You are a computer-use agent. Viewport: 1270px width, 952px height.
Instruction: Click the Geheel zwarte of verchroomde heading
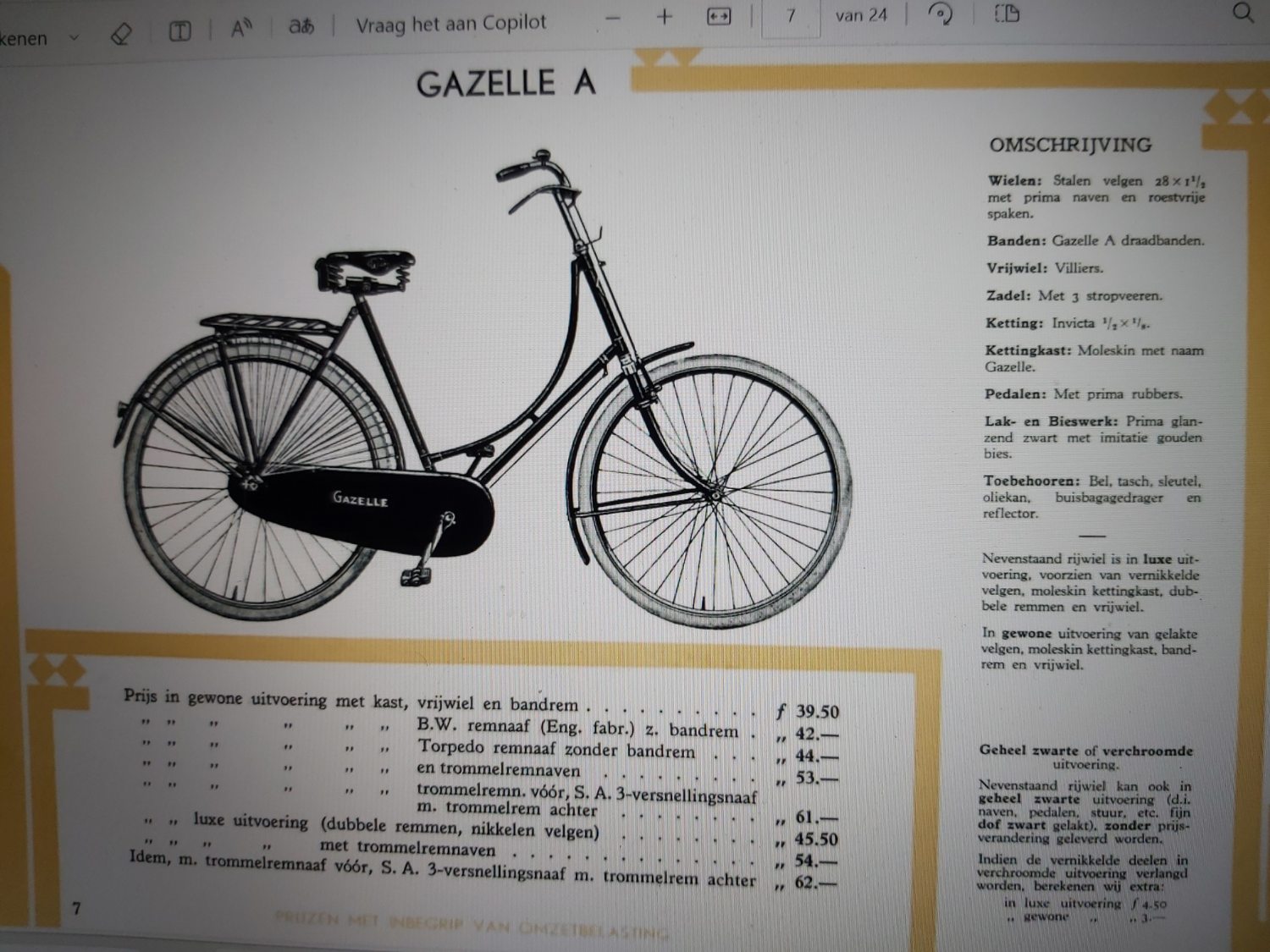tap(1085, 750)
